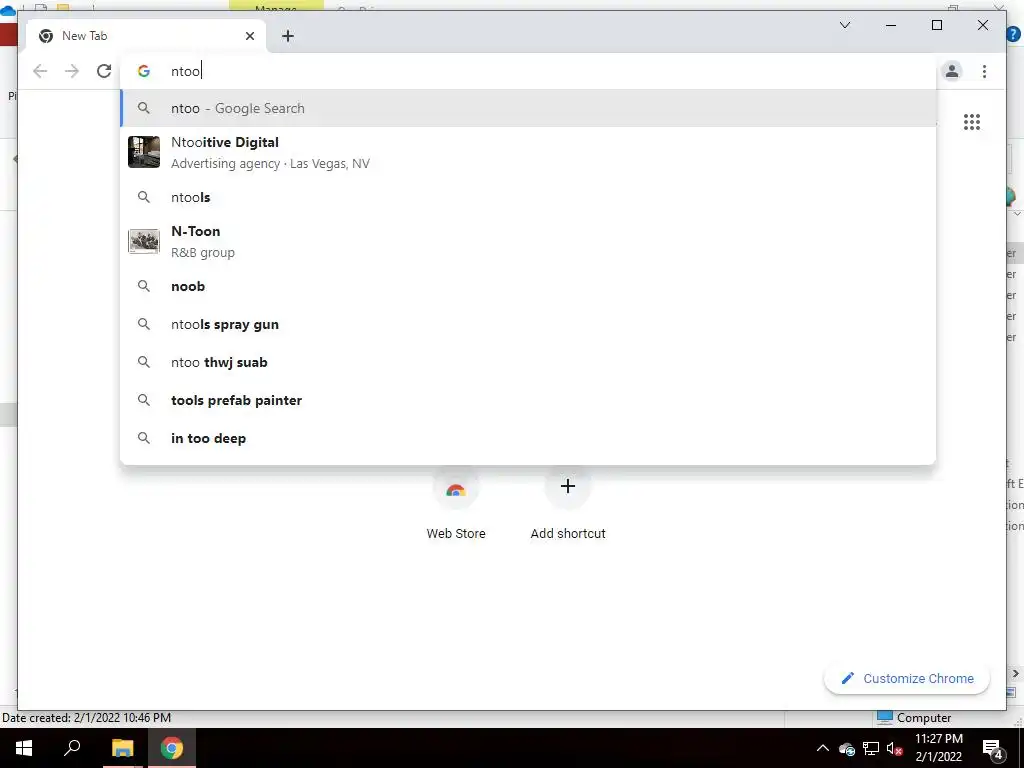Click the blue help icon behind Chrome
The width and height of the screenshot is (1024, 768).
[x=1014, y=33]
